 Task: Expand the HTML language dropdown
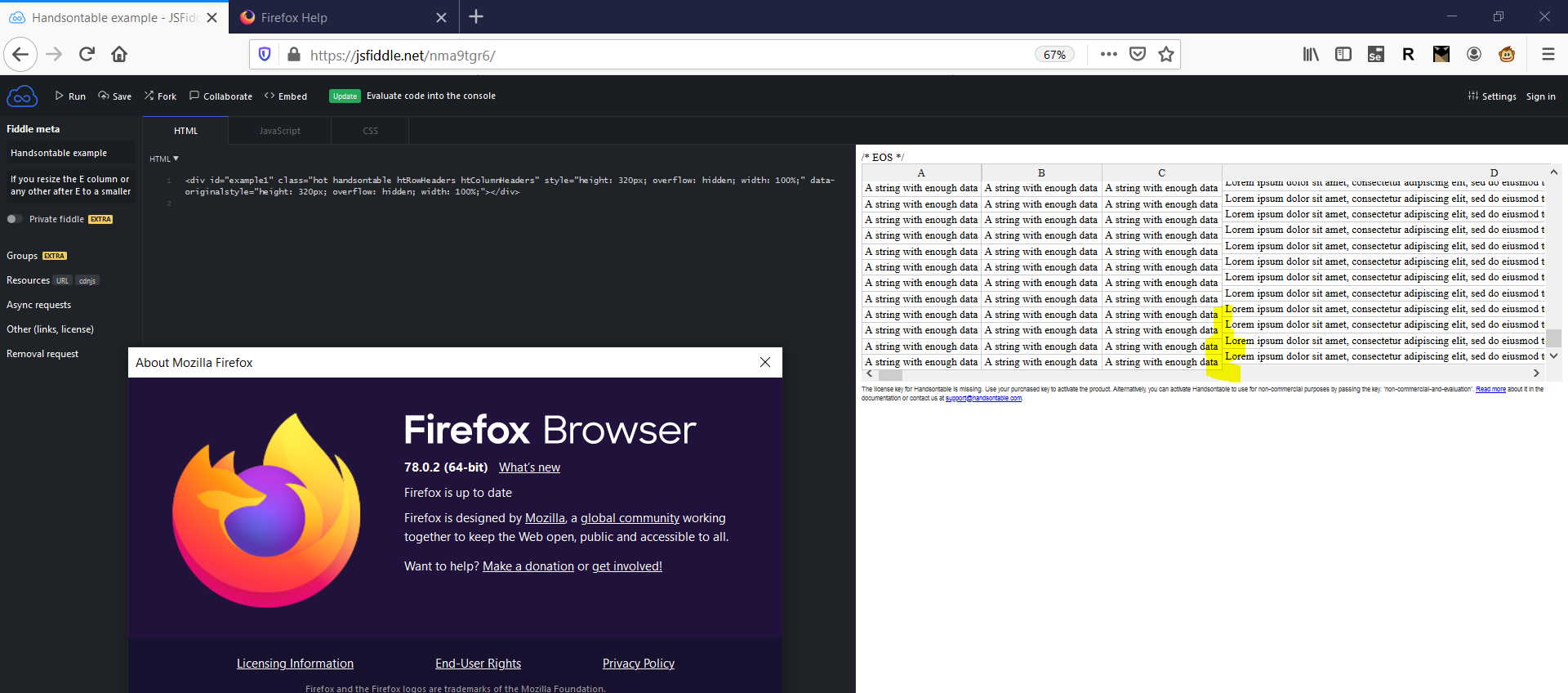pyautogui.click(x=164, y=159)
